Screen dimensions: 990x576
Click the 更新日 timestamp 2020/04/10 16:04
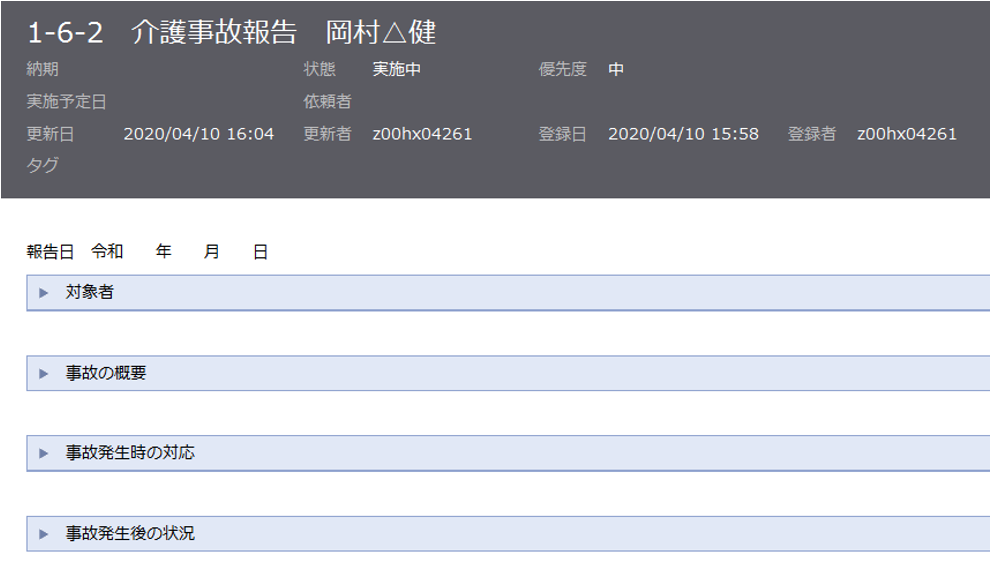coord(198,134)
